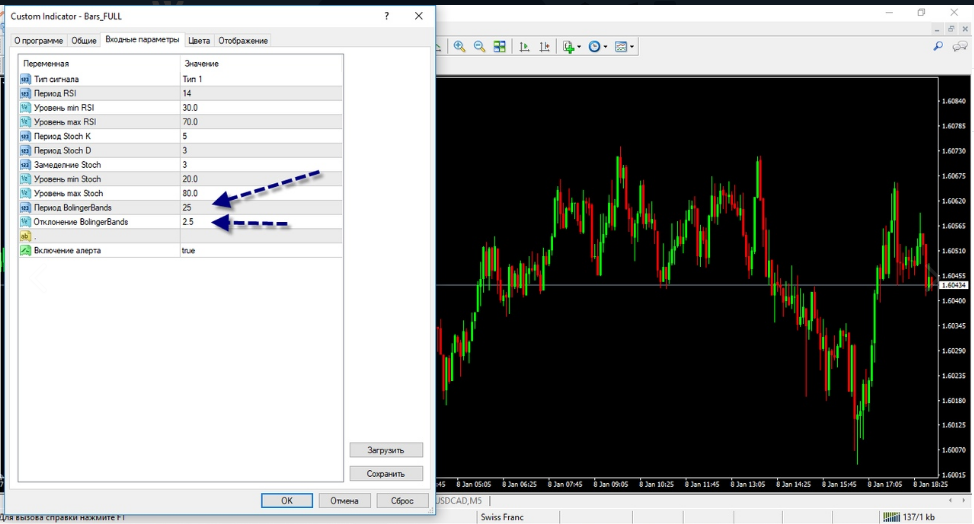
Task: Select the Замедление Stoch variable name
Action: click(x=67, y=165)
